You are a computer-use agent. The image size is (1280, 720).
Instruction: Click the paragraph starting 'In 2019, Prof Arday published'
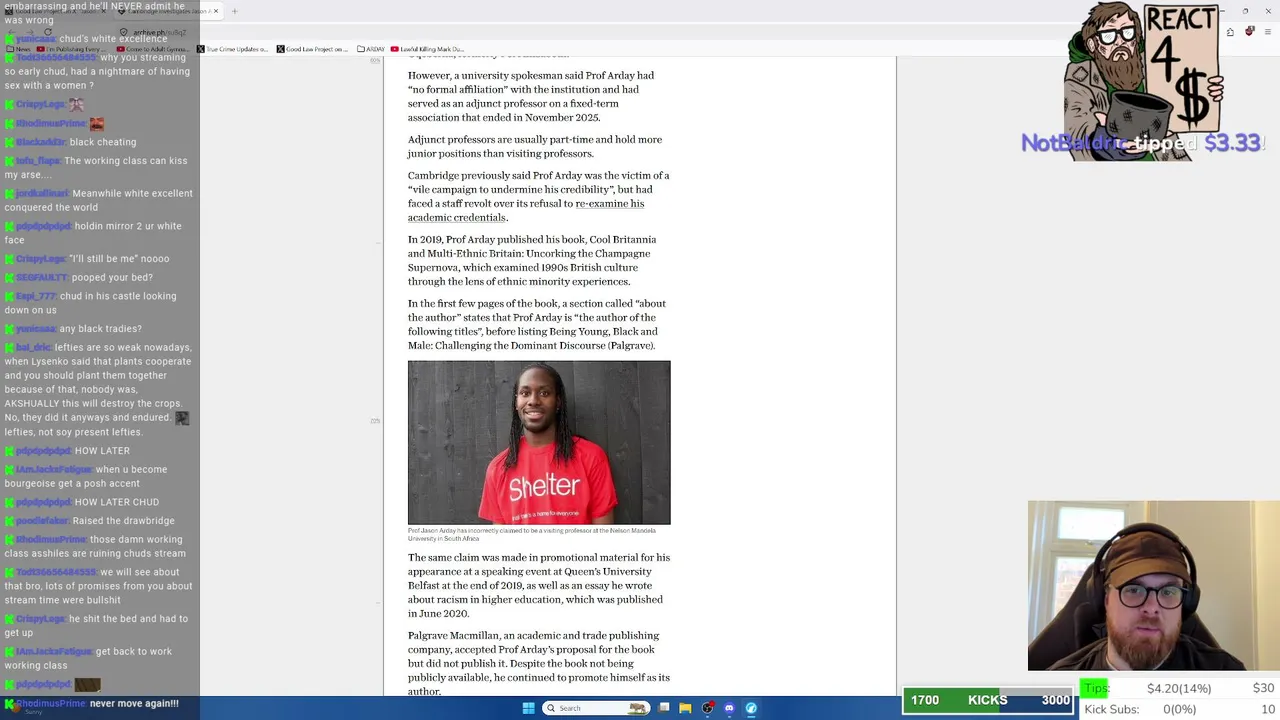click(x=532, y=260)
